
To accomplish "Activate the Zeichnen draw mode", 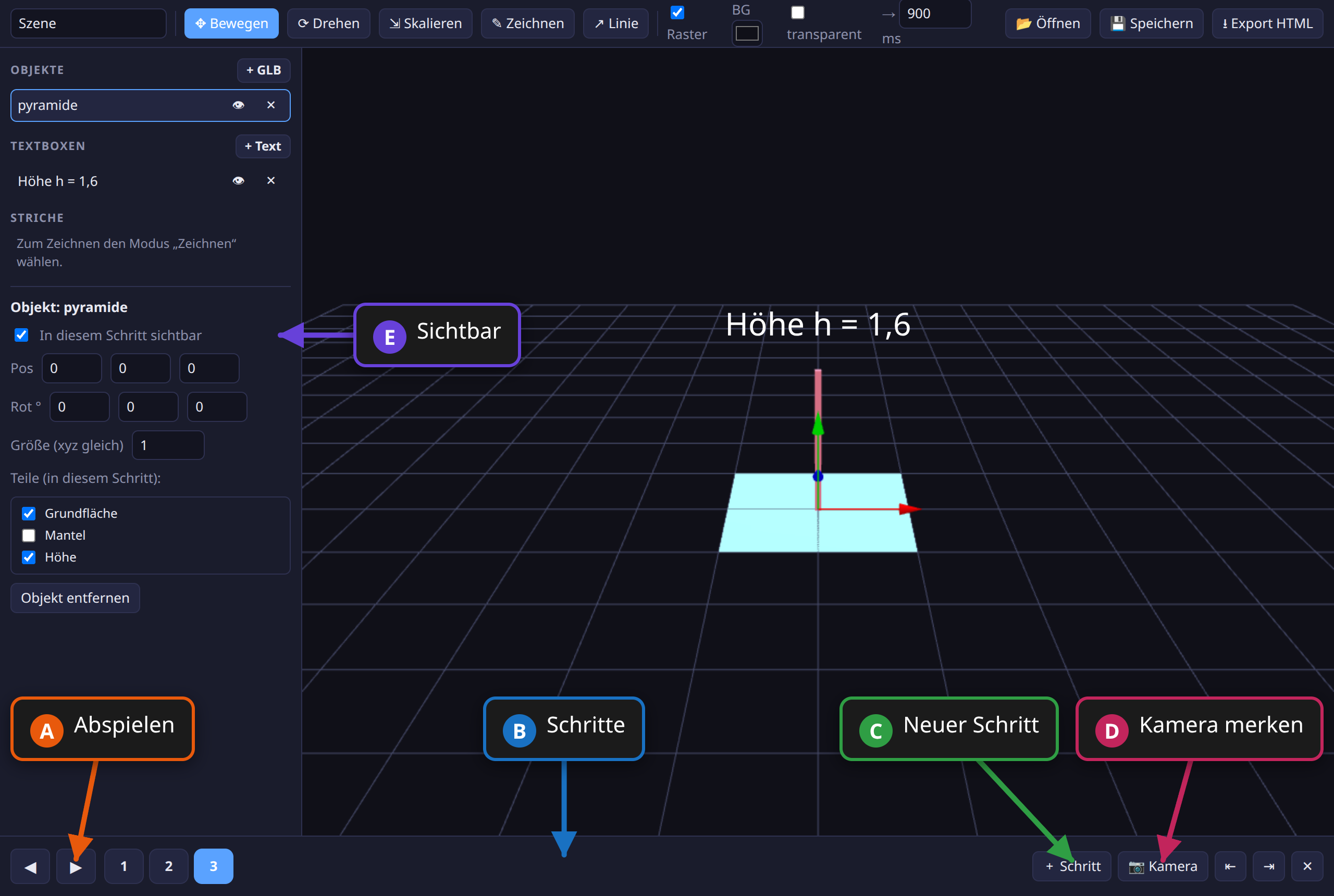I will click(527, 23).
